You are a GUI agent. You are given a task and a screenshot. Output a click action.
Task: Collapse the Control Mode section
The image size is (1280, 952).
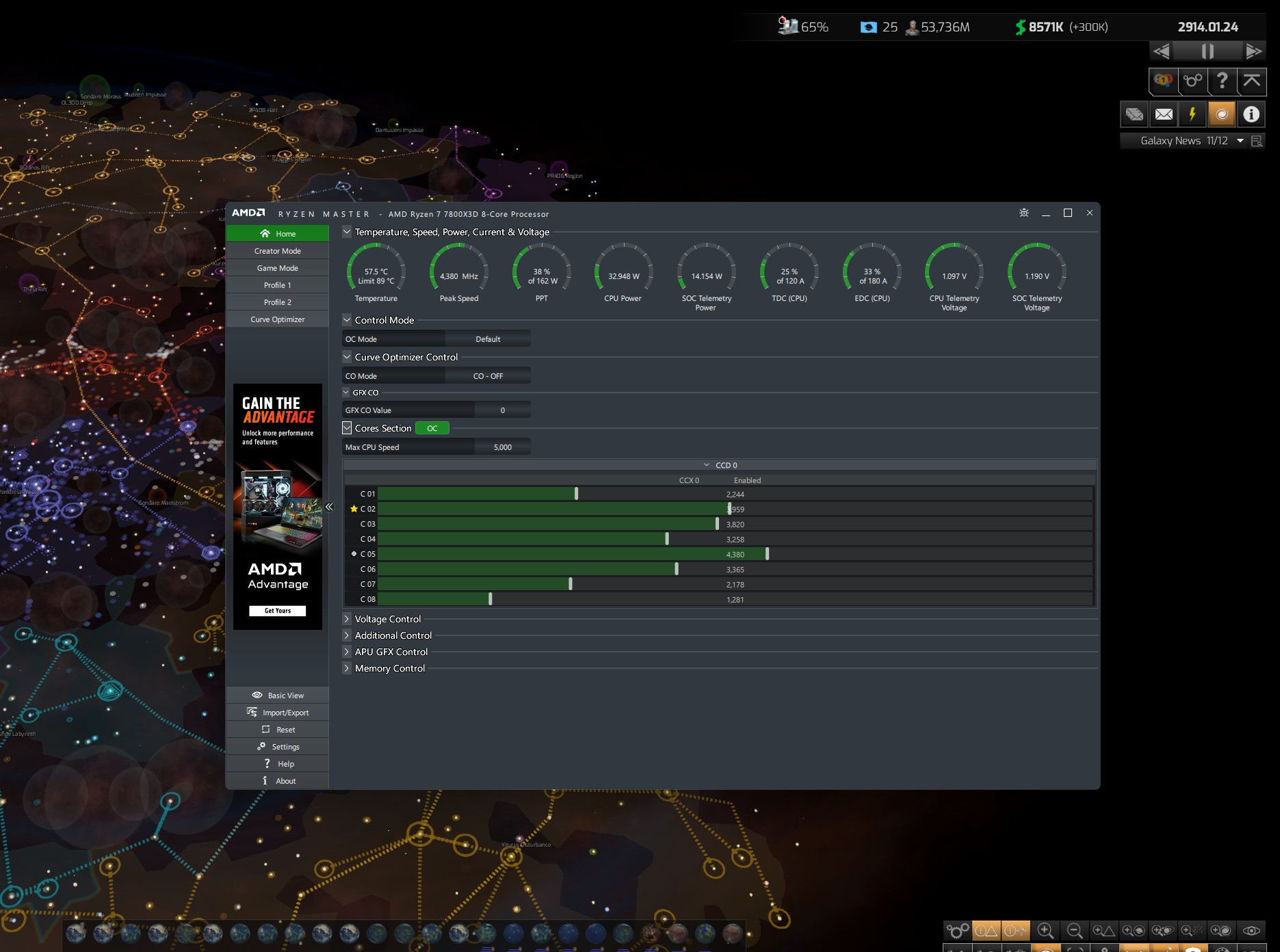point(347,319)
